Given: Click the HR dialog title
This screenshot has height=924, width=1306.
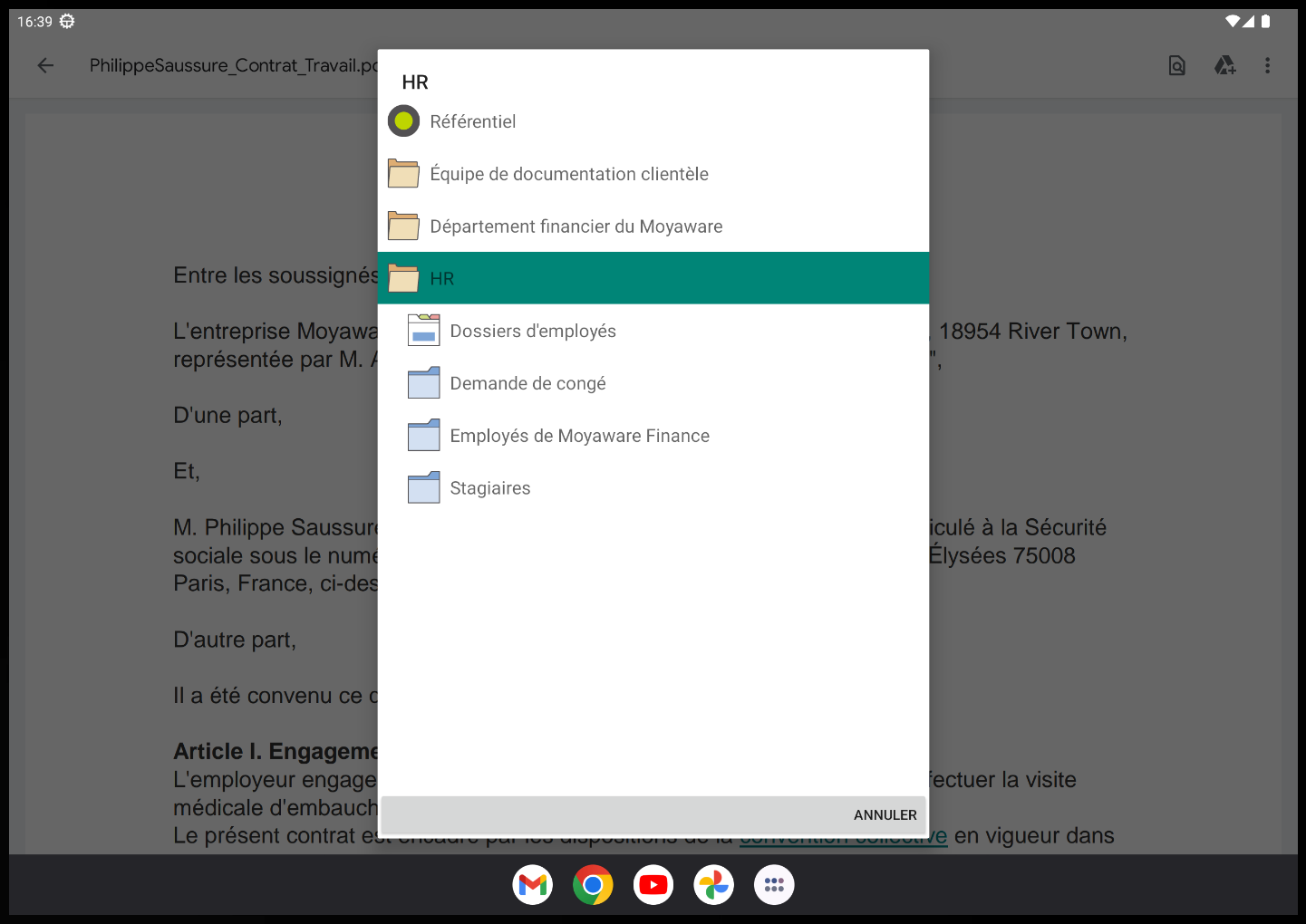Looking at the screenshot, I should (x=415, y=82).
